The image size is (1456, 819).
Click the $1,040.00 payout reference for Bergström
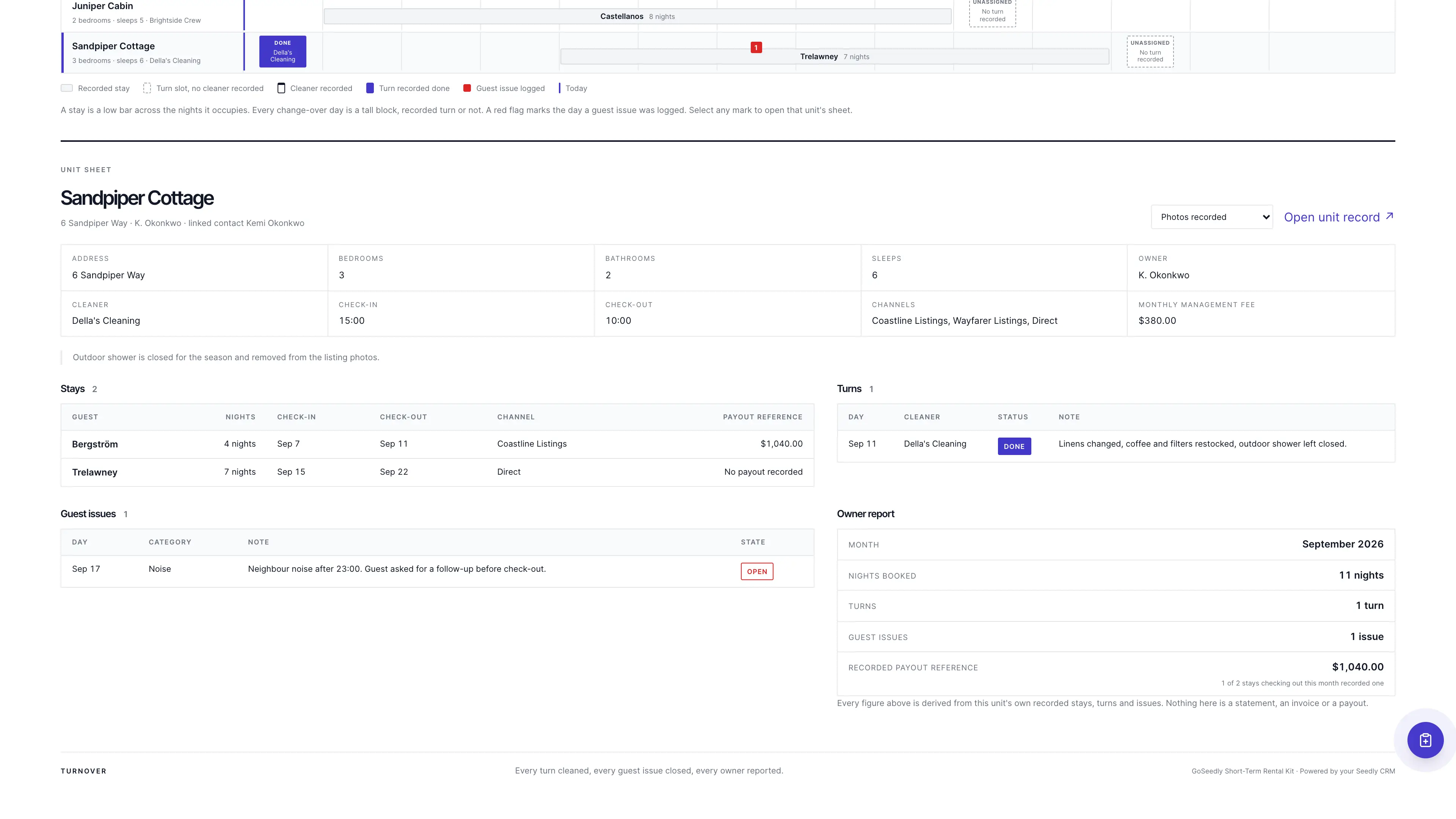tap(781, 444)
